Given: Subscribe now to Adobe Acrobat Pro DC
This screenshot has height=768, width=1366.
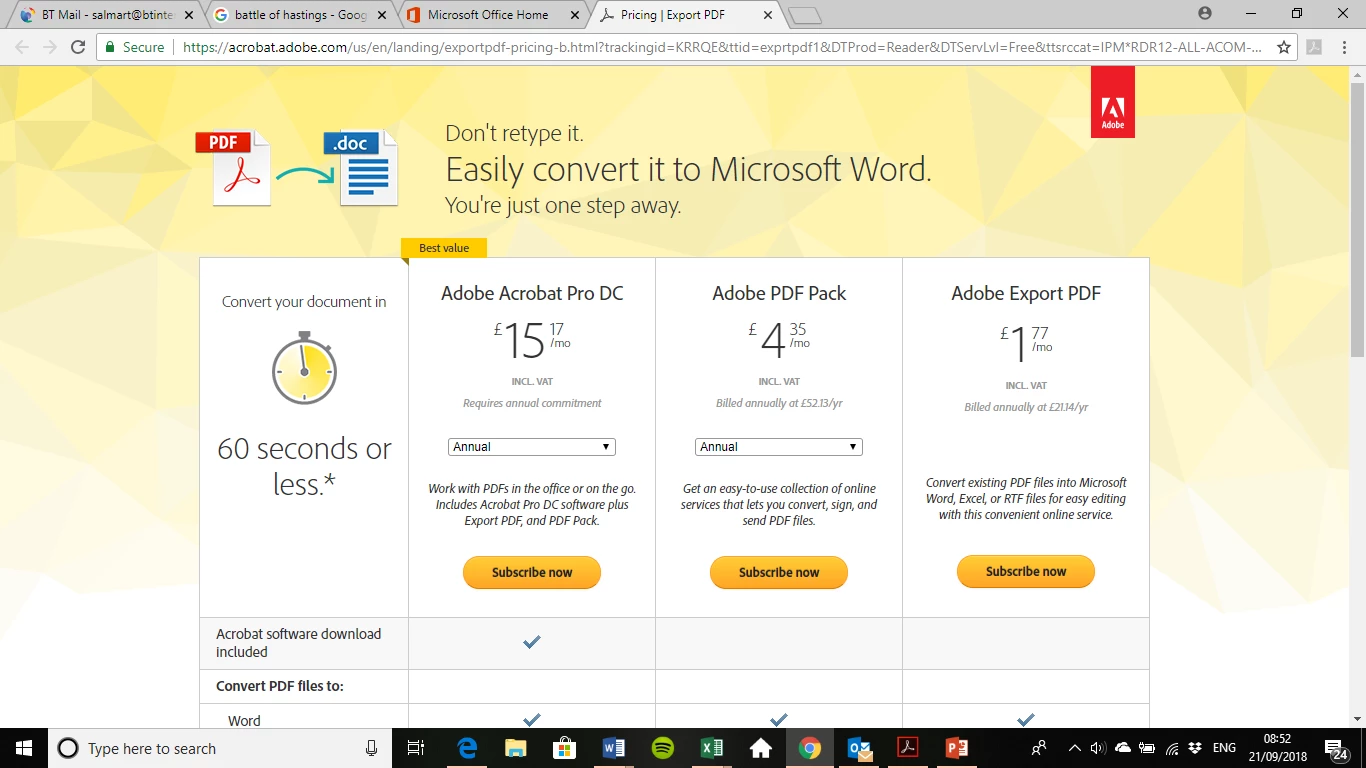Looking at the screenshot, I should tap(532, 573).
